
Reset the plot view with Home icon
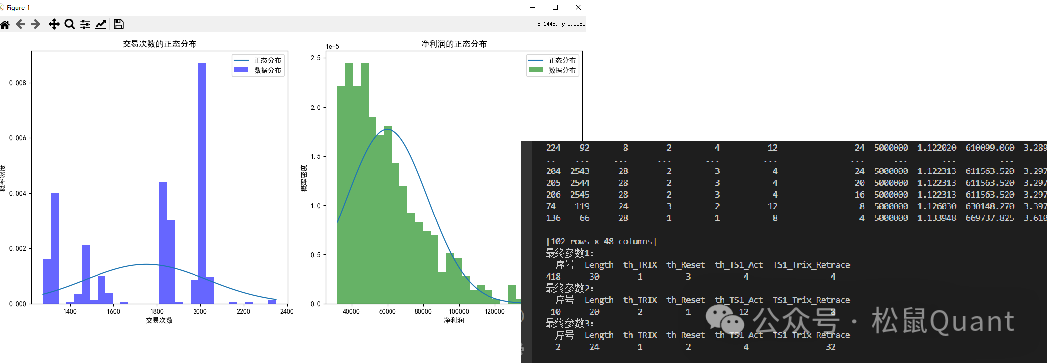point(5,25)
